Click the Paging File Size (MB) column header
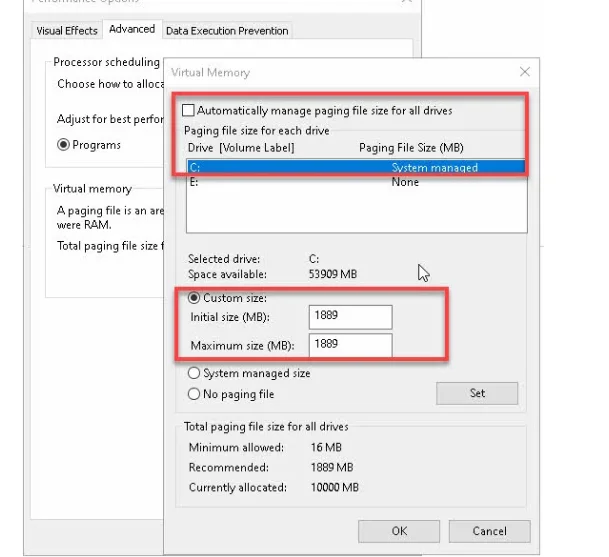609x557 pixels. tap(411, 148)
